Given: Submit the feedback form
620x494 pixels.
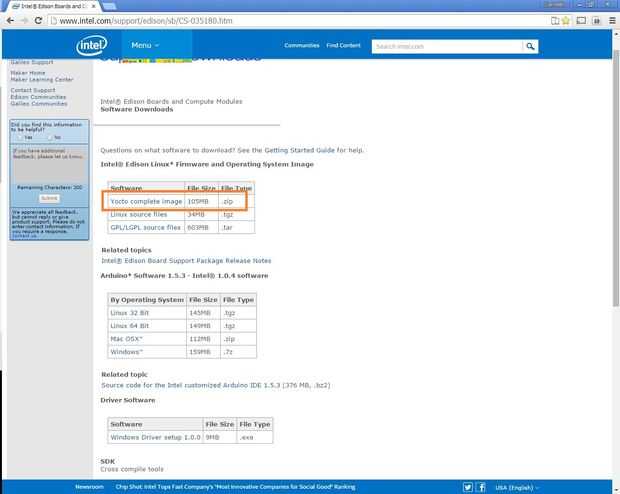Looking at the screenshot, I should (49, 198).
